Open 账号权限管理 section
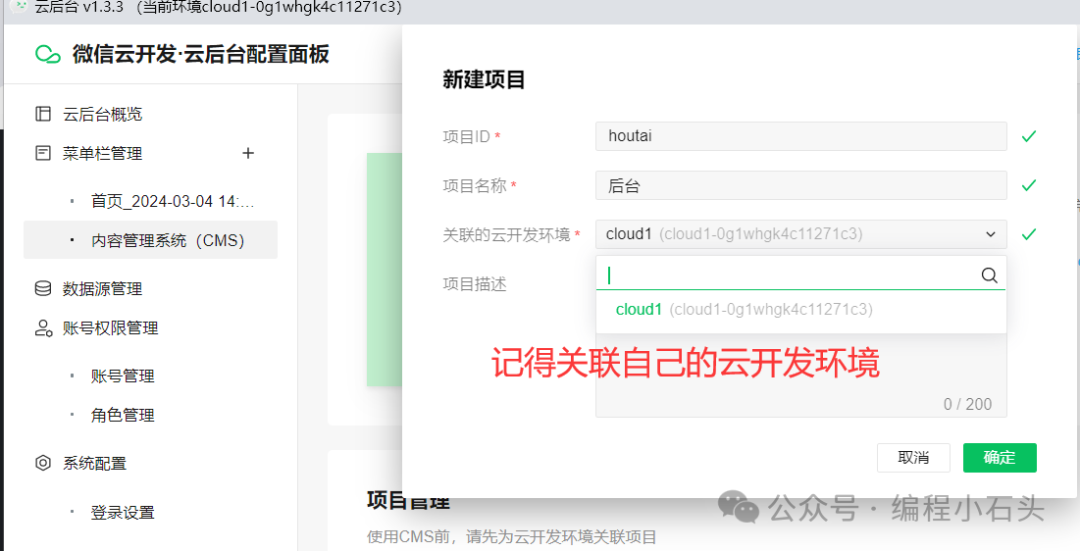 click(110, 328)
